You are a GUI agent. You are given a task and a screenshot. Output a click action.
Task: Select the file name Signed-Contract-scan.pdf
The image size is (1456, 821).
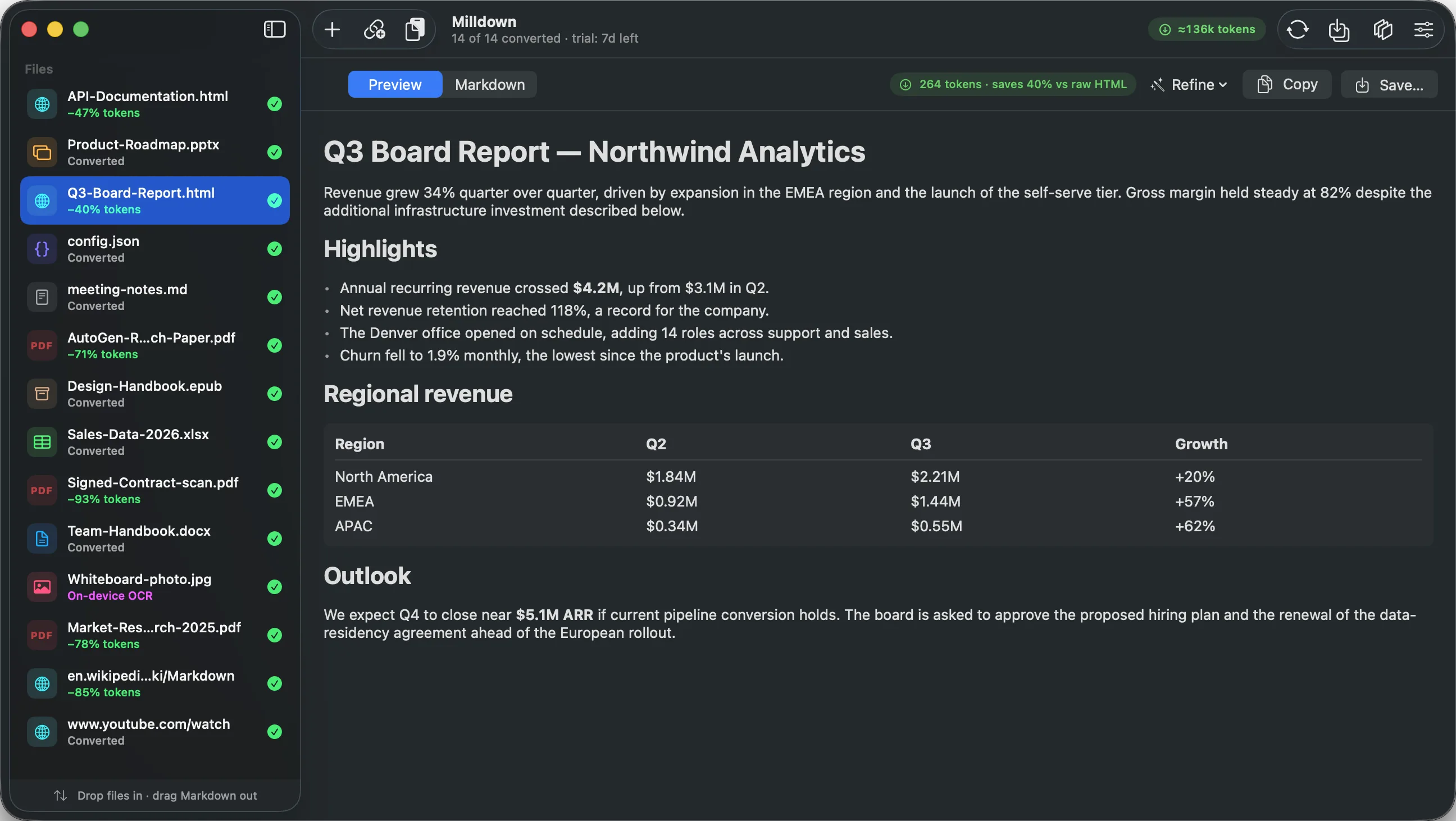click(153, 482)
